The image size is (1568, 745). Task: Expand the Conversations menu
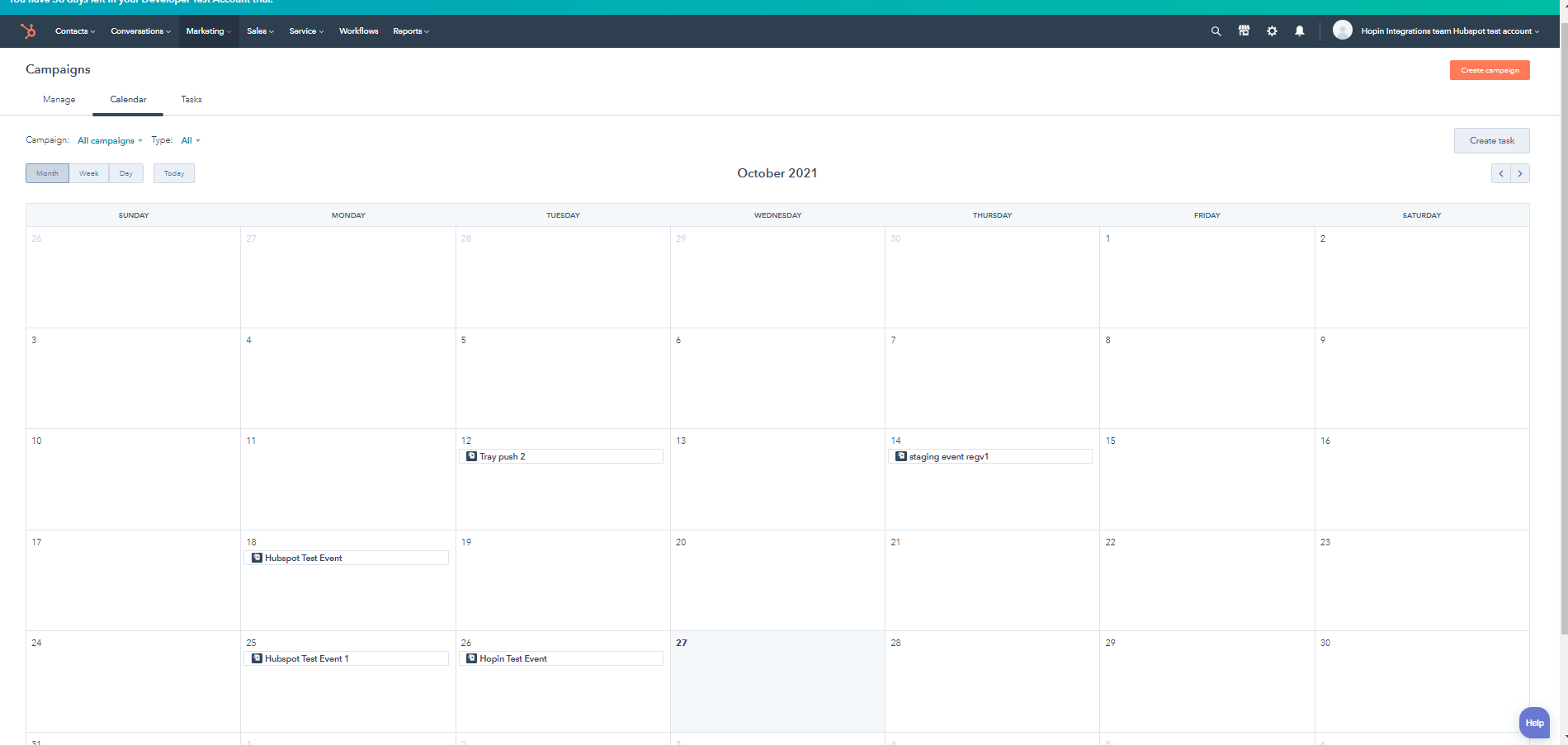pyautogui.click(x=141, y=31)
